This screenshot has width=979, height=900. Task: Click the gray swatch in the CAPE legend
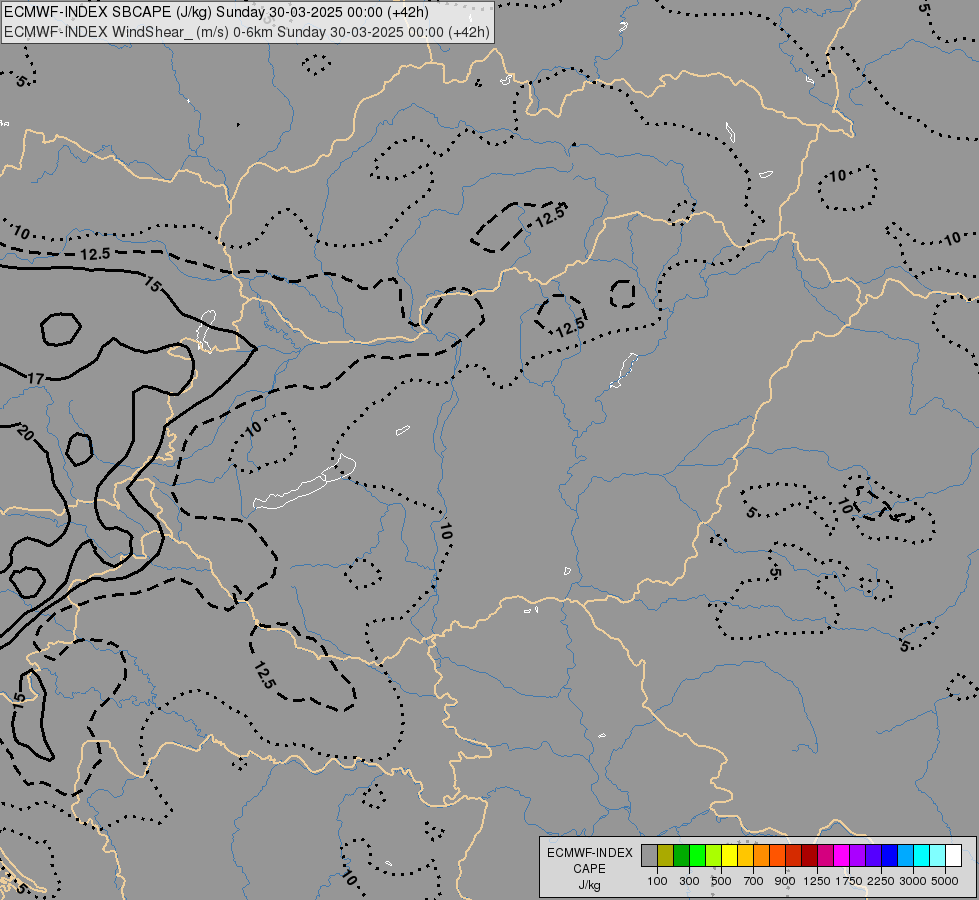(x=649, y=855)
